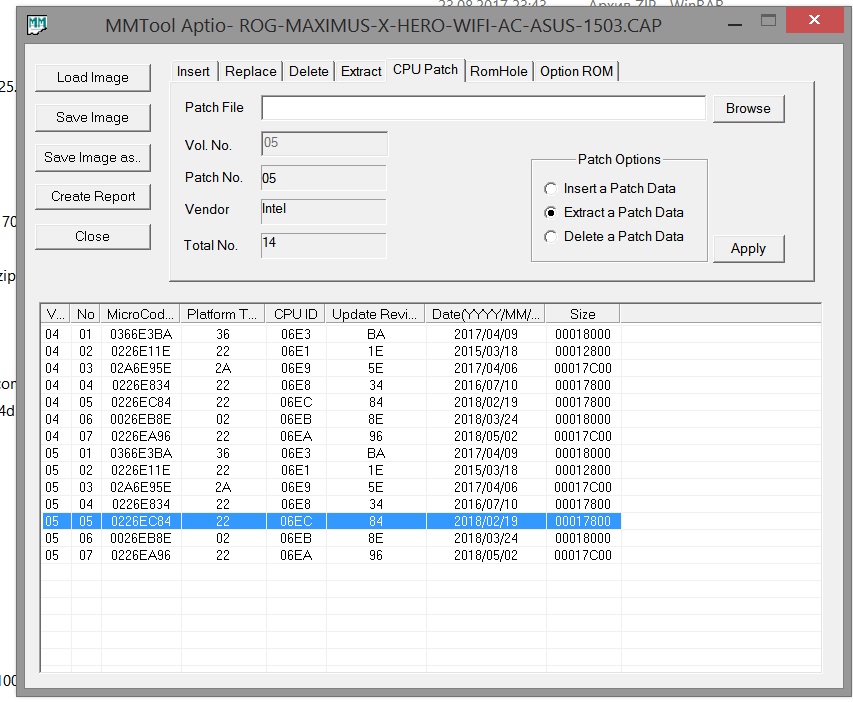Focus the Patch File input field
This screenshot has height=702, width=853.
click(483, 108)
